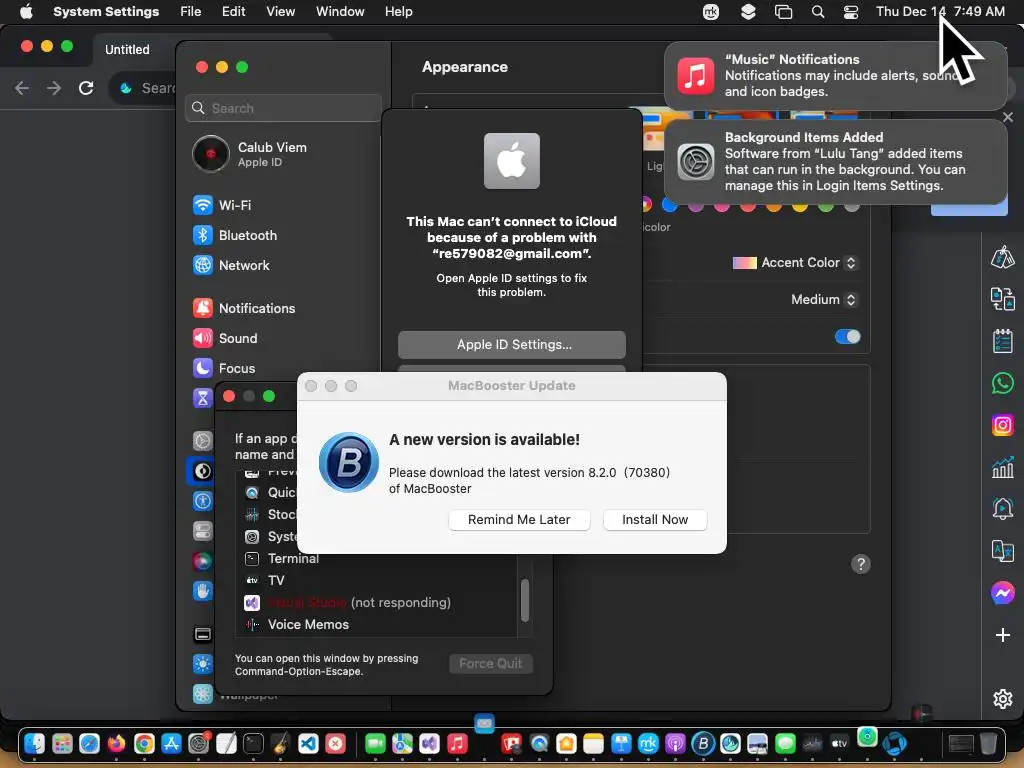The height and width of the screenshot is (768, 1024).
Task: Click Remind Me Later button
Action: (519, 520)
